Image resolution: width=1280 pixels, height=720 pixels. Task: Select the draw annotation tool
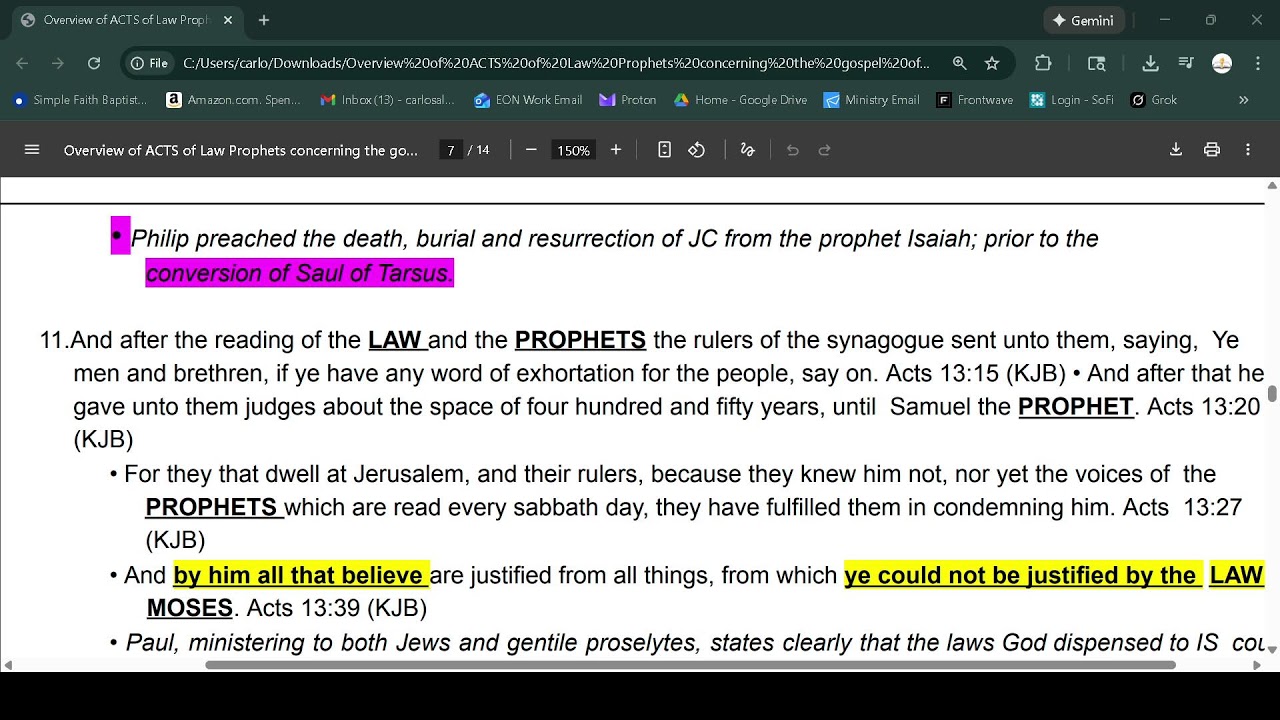pyautogui.click(x=747, y=150)
